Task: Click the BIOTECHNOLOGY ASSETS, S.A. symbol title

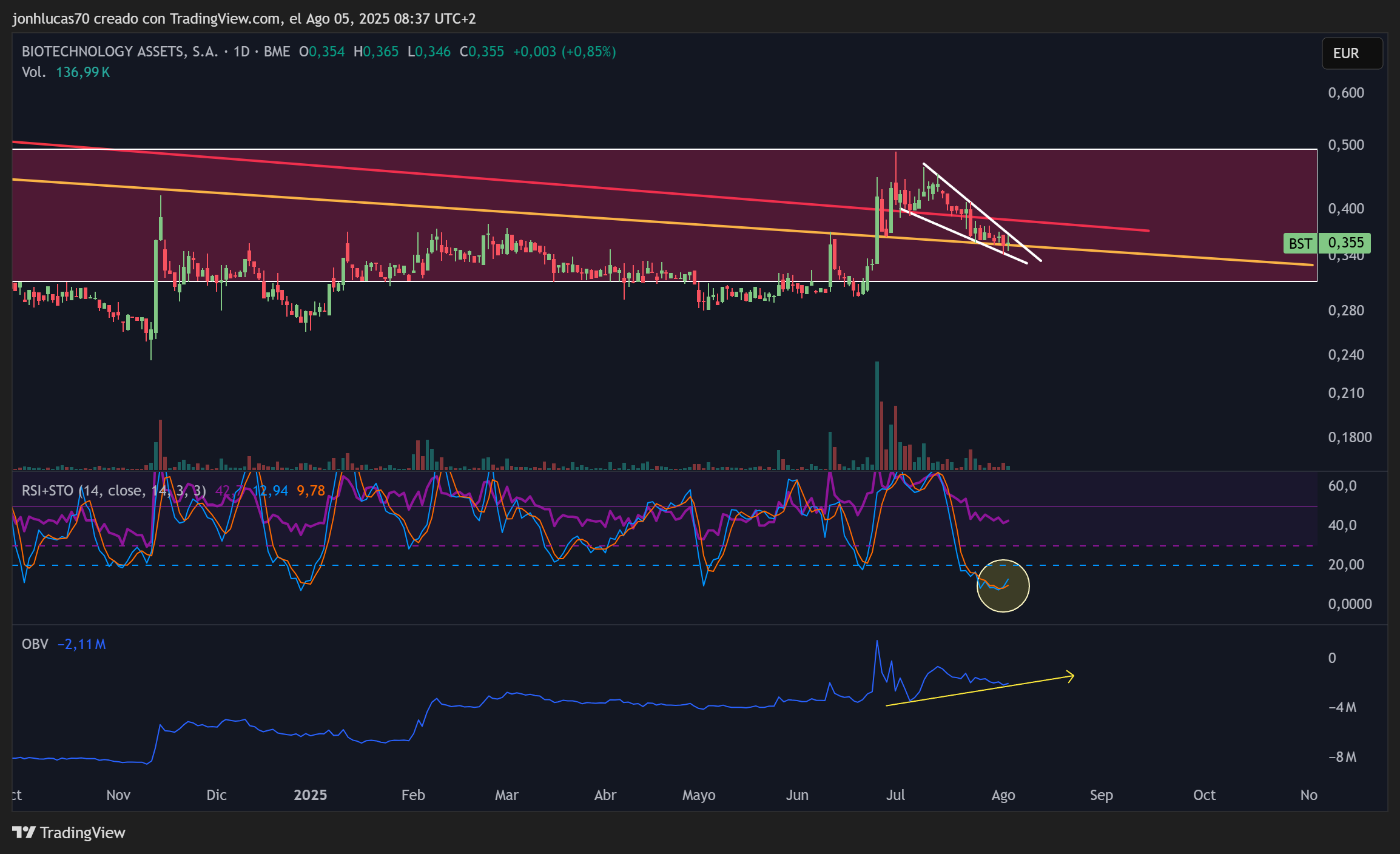Action: click(x=120, y=52)
